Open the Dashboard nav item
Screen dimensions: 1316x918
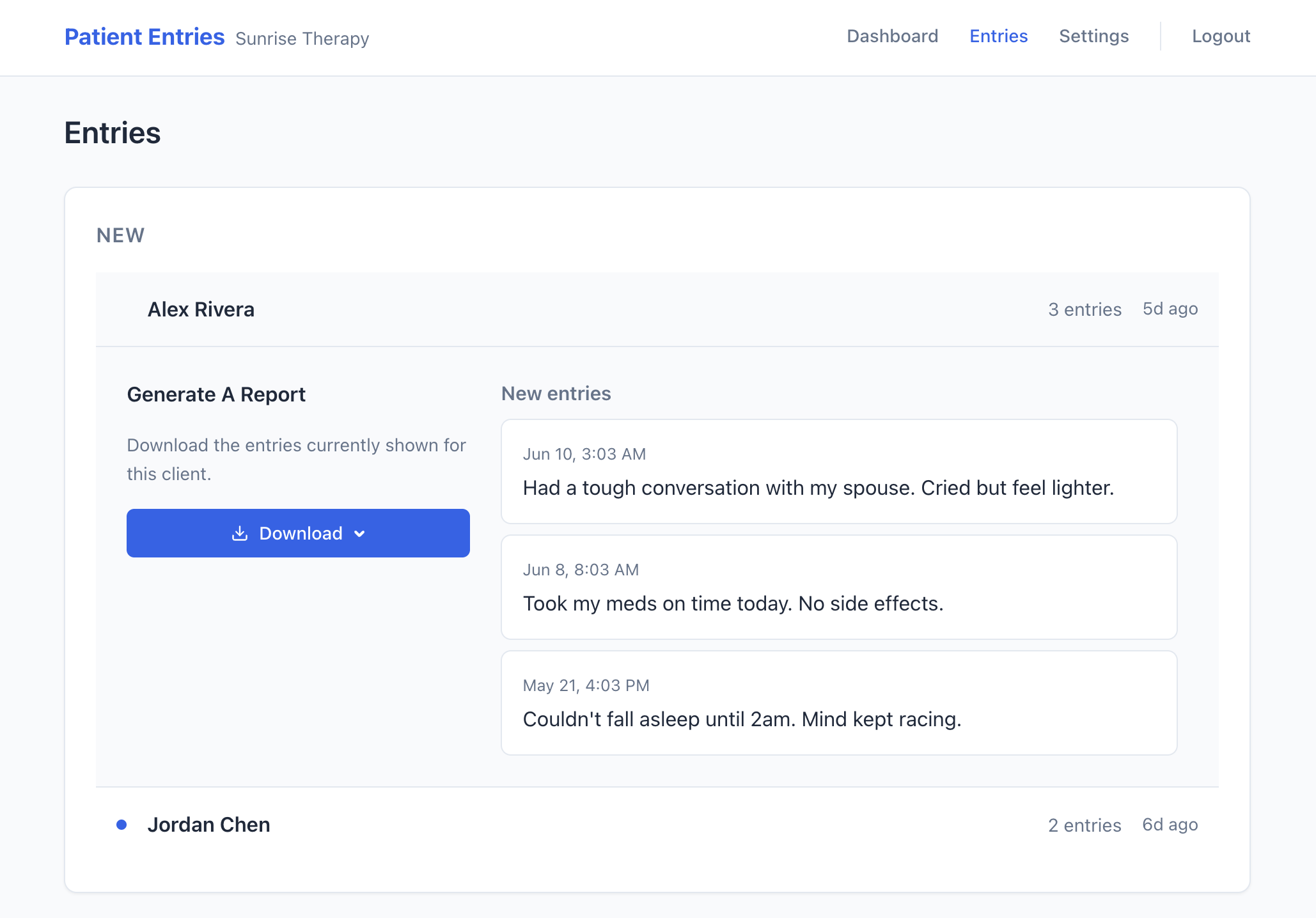pyautogui.click(x=892, y=36)
